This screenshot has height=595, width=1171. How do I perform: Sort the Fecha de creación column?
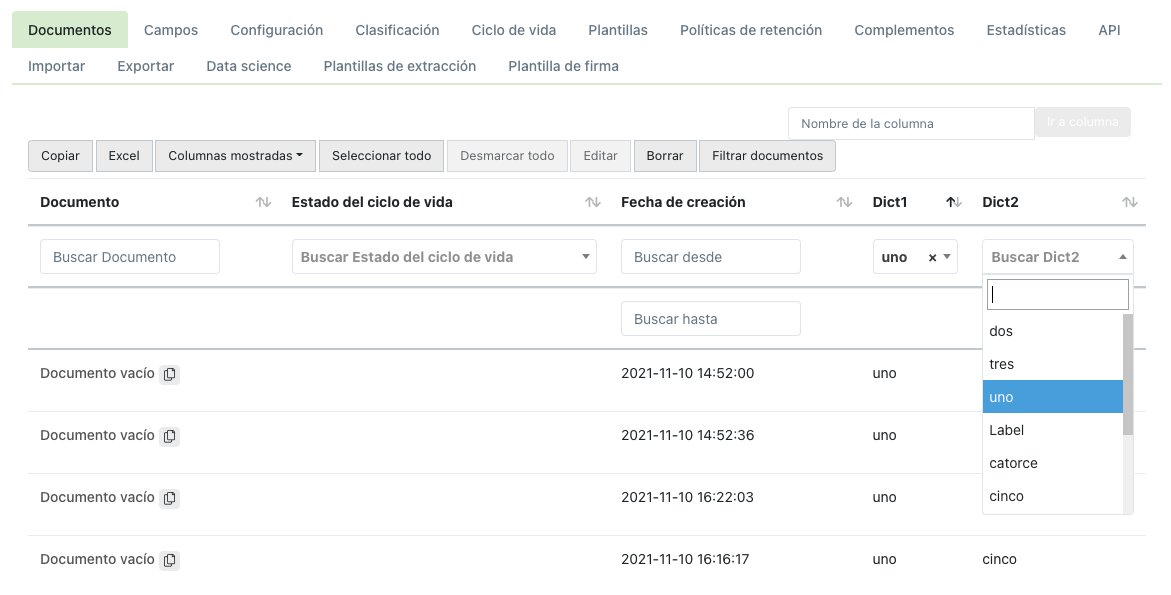tap(843, 201)
